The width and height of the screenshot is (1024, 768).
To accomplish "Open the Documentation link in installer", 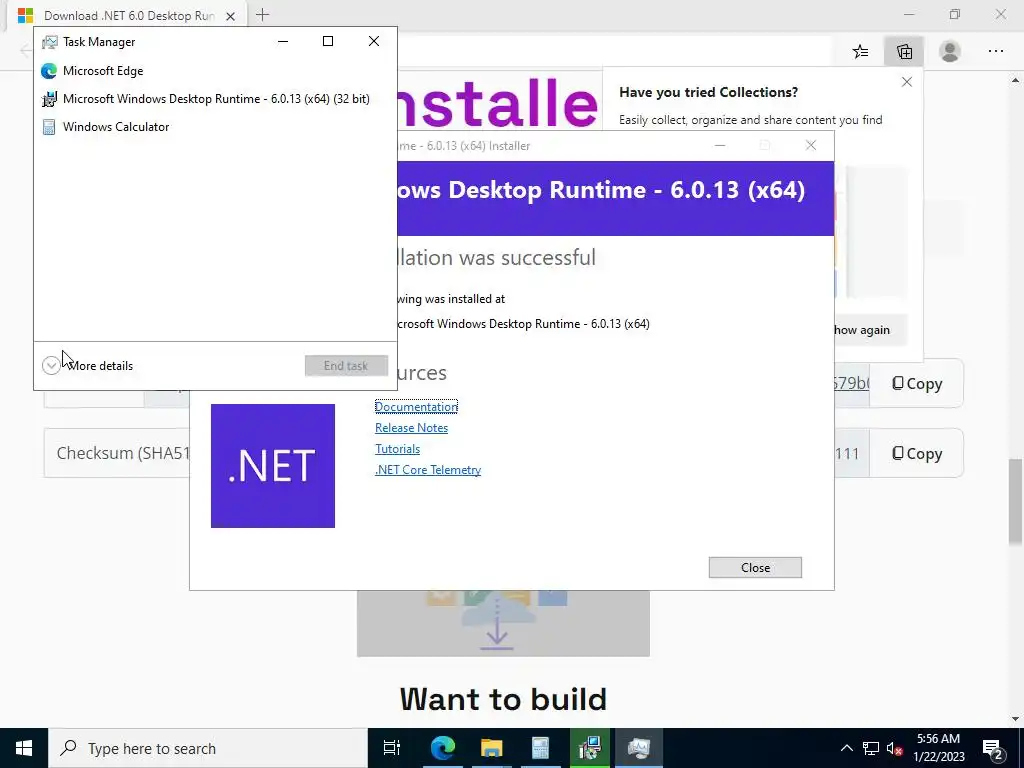I will (x=416, y=407).
